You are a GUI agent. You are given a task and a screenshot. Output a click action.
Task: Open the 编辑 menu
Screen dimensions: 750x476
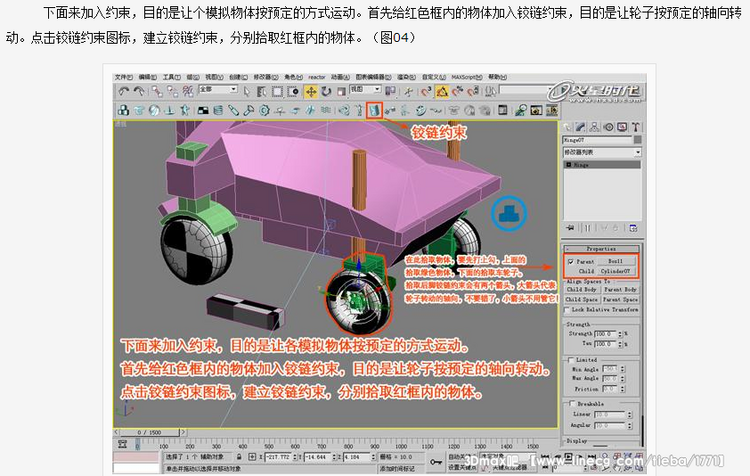pos(147,77)
